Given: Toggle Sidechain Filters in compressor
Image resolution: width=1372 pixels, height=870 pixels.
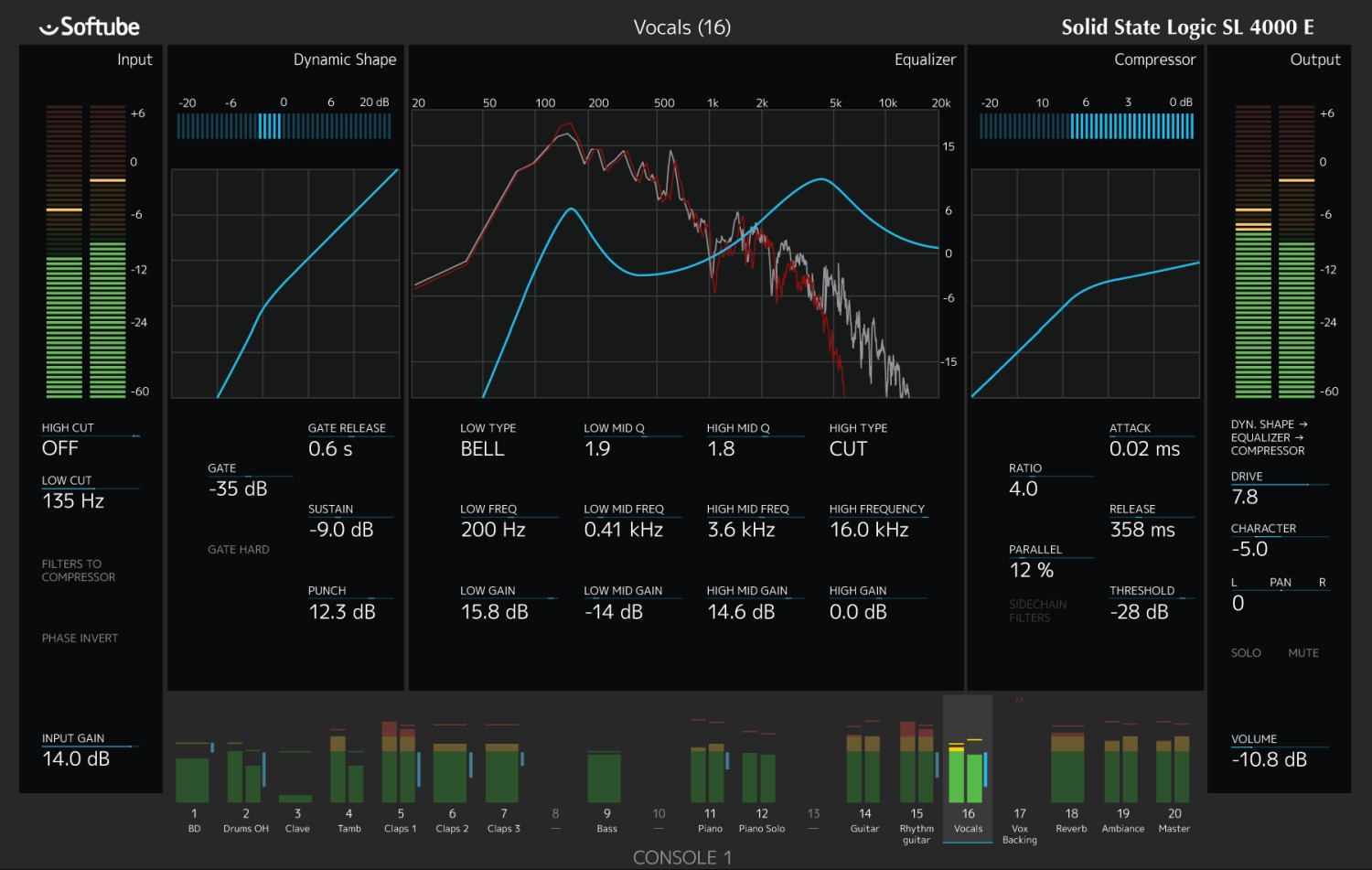Looking at the screenshot, I should tap(1037, 611).
